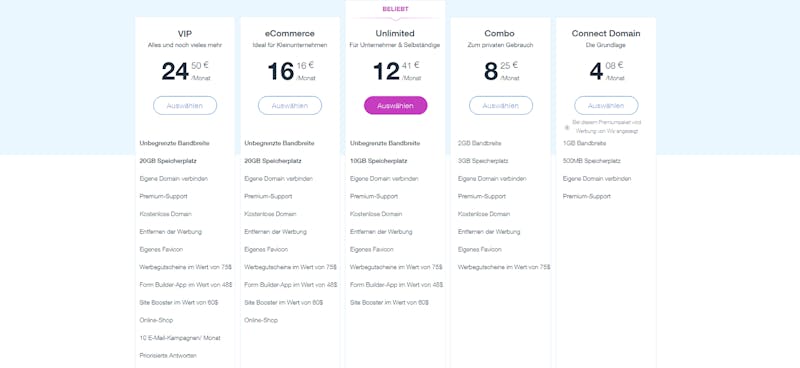
Task: Click the 24,50 € VIP price
Action: tap(186, 71)
